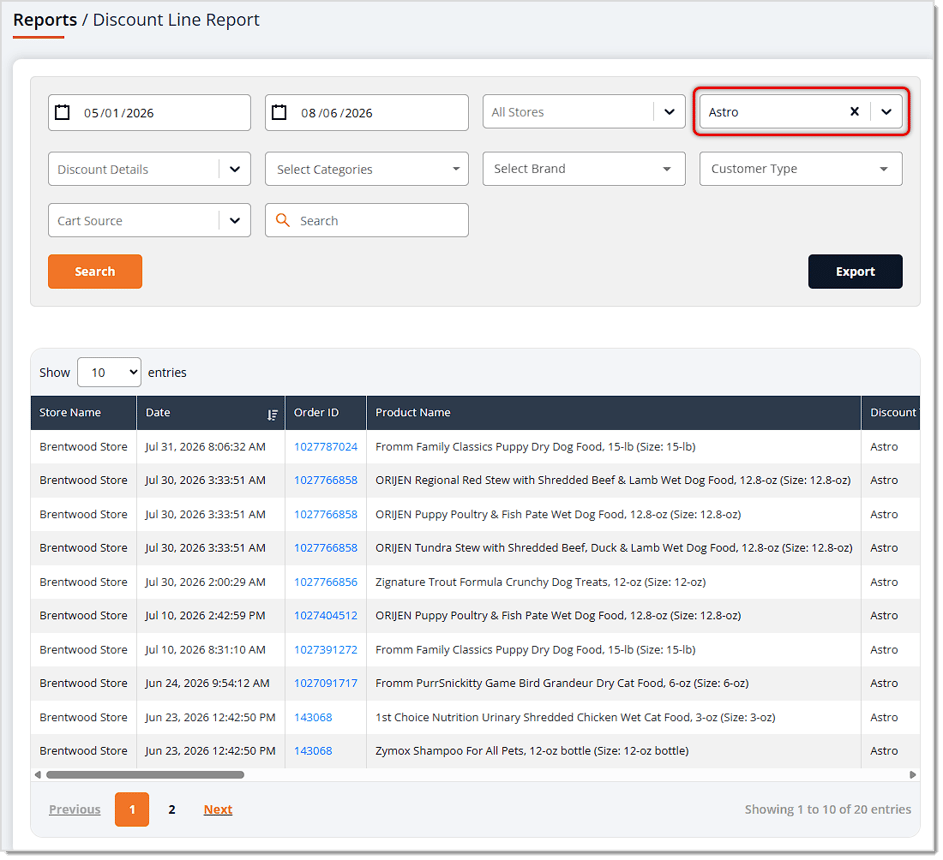Click the Previous pagination link
943x860 pixels.
75,809
